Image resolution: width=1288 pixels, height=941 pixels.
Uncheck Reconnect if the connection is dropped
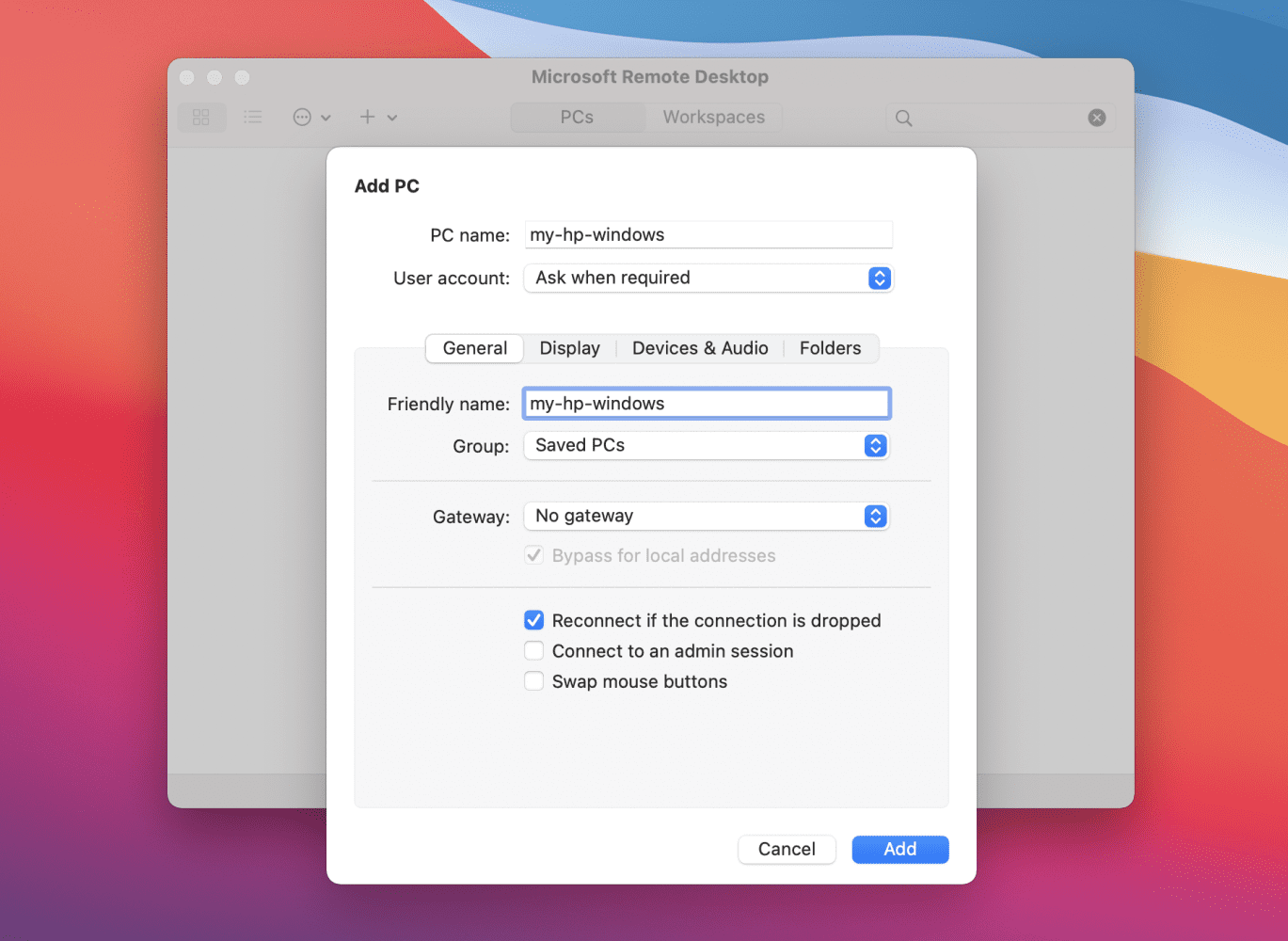pos(534,620)
